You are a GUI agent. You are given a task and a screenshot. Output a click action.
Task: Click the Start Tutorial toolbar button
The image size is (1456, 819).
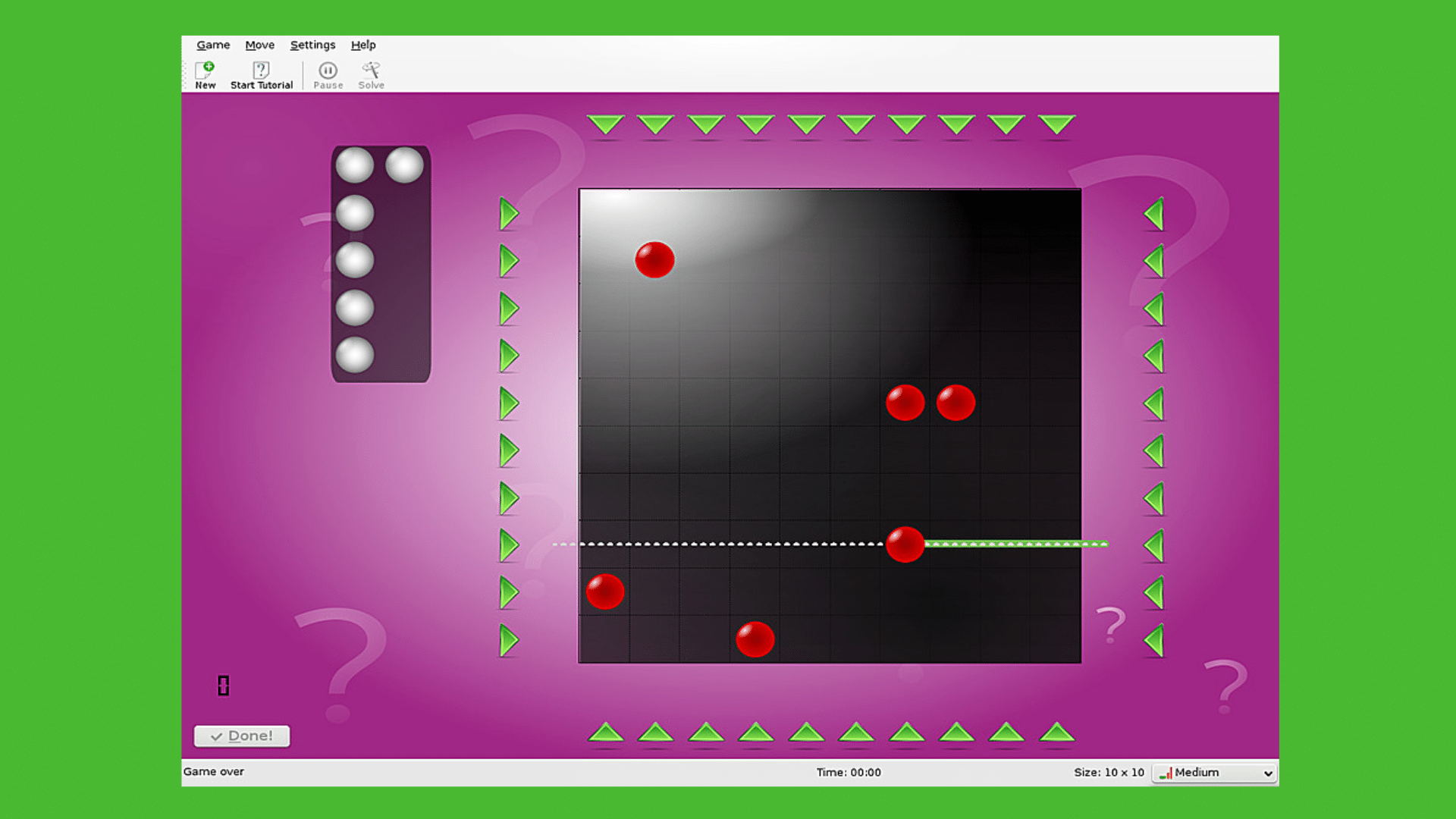coord(261,76)
